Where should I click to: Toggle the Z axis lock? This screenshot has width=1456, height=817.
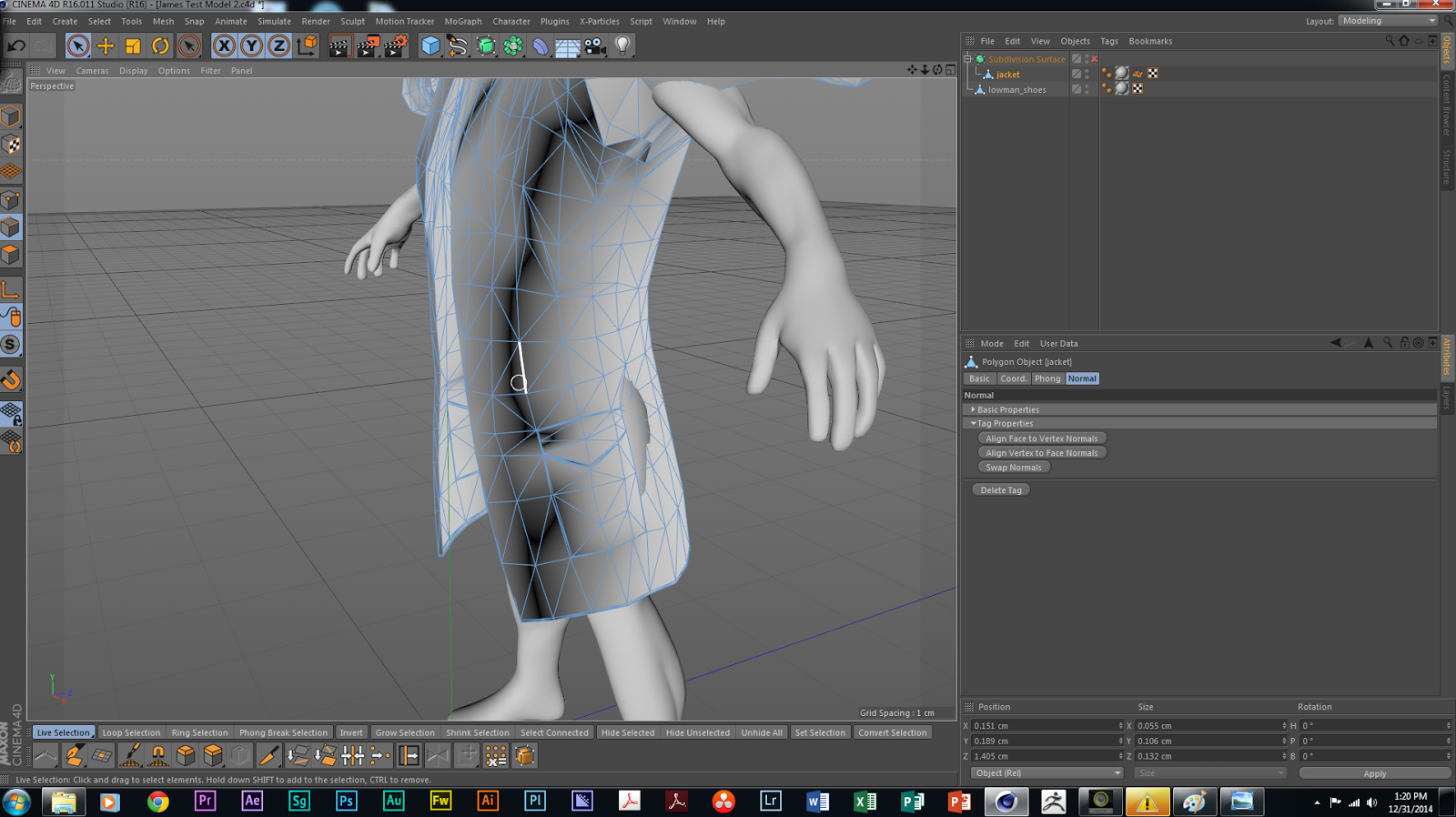pyautogui.click(x=278, y=45)
